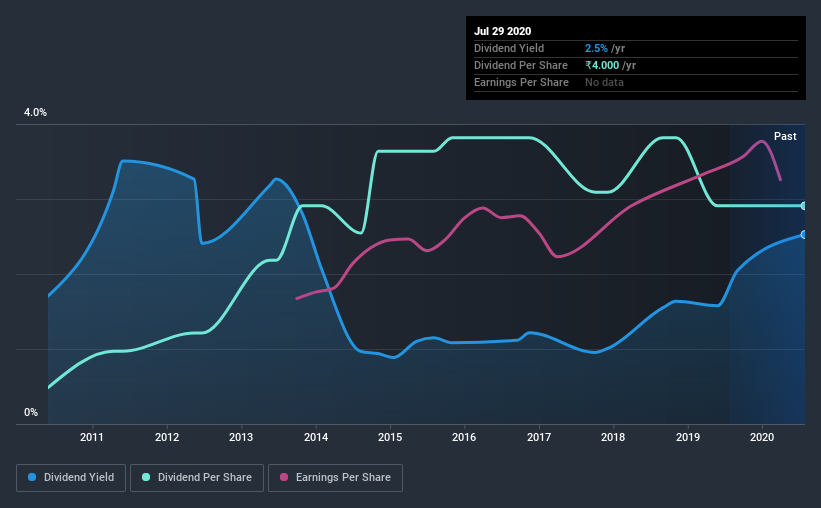The height and width of the screenshot is (508, 821).
Task: Click the No data earnings value
Action: pos(604,82)
